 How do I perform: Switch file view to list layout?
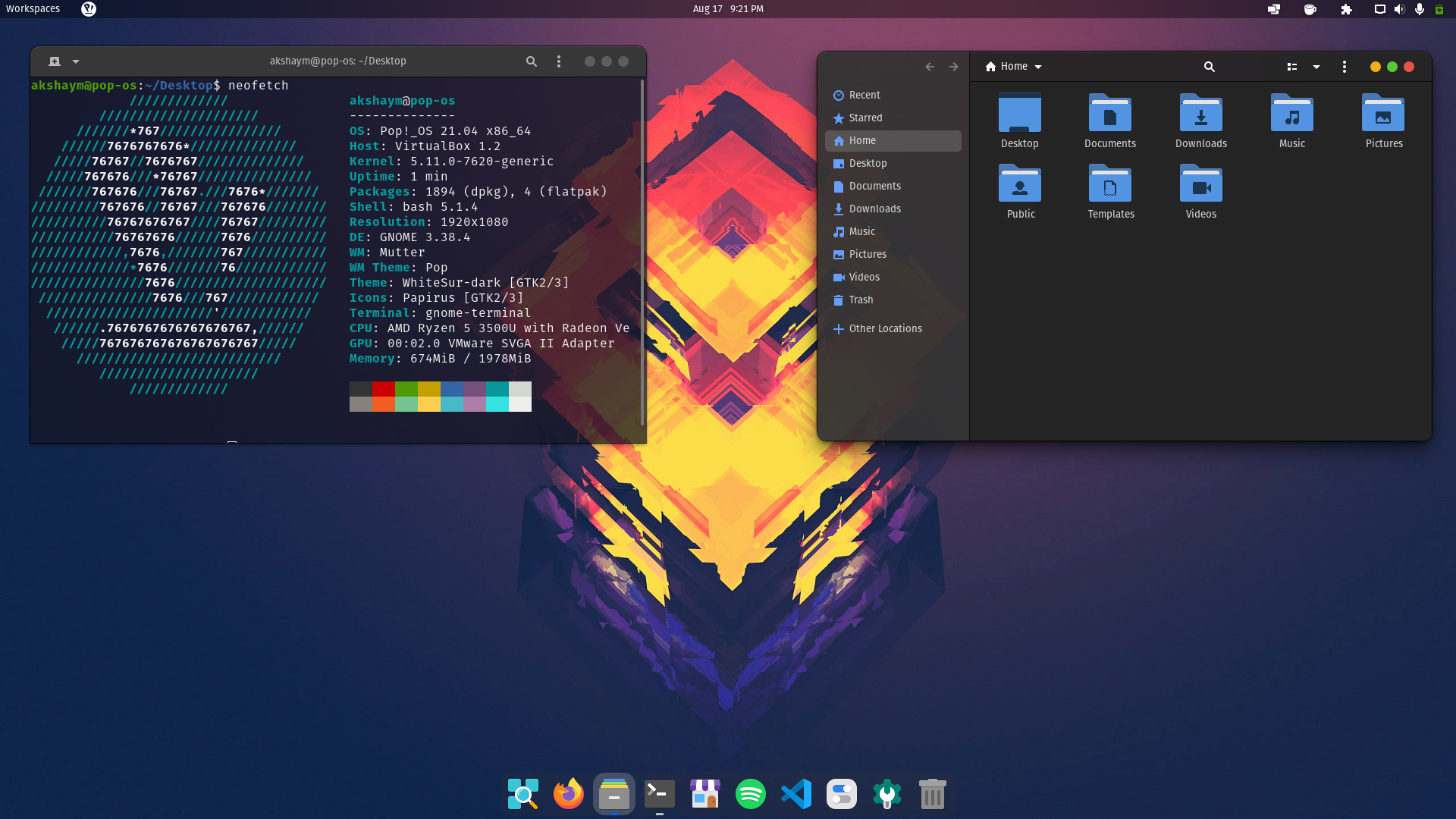(x=1292, y=67)
